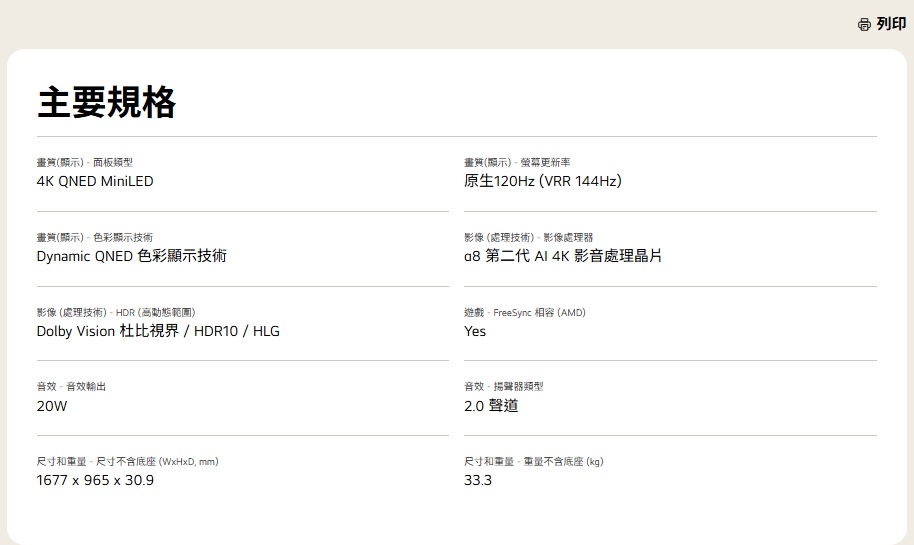
Task: Click the 20W audio output value
Action: pyautogui.click(x=52, y=406)
